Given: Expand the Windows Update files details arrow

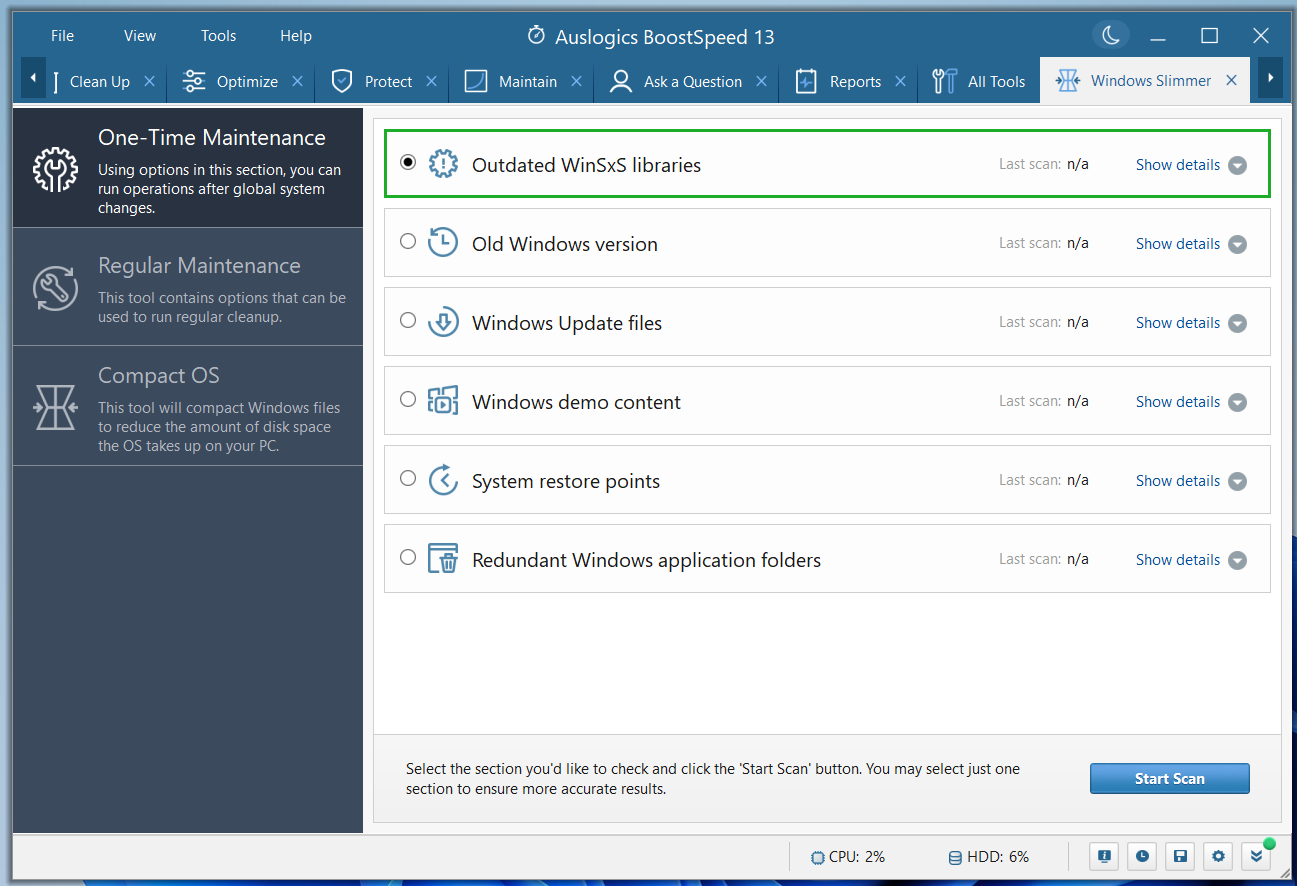Looking at the screenshot, I should coord(1237,323).
